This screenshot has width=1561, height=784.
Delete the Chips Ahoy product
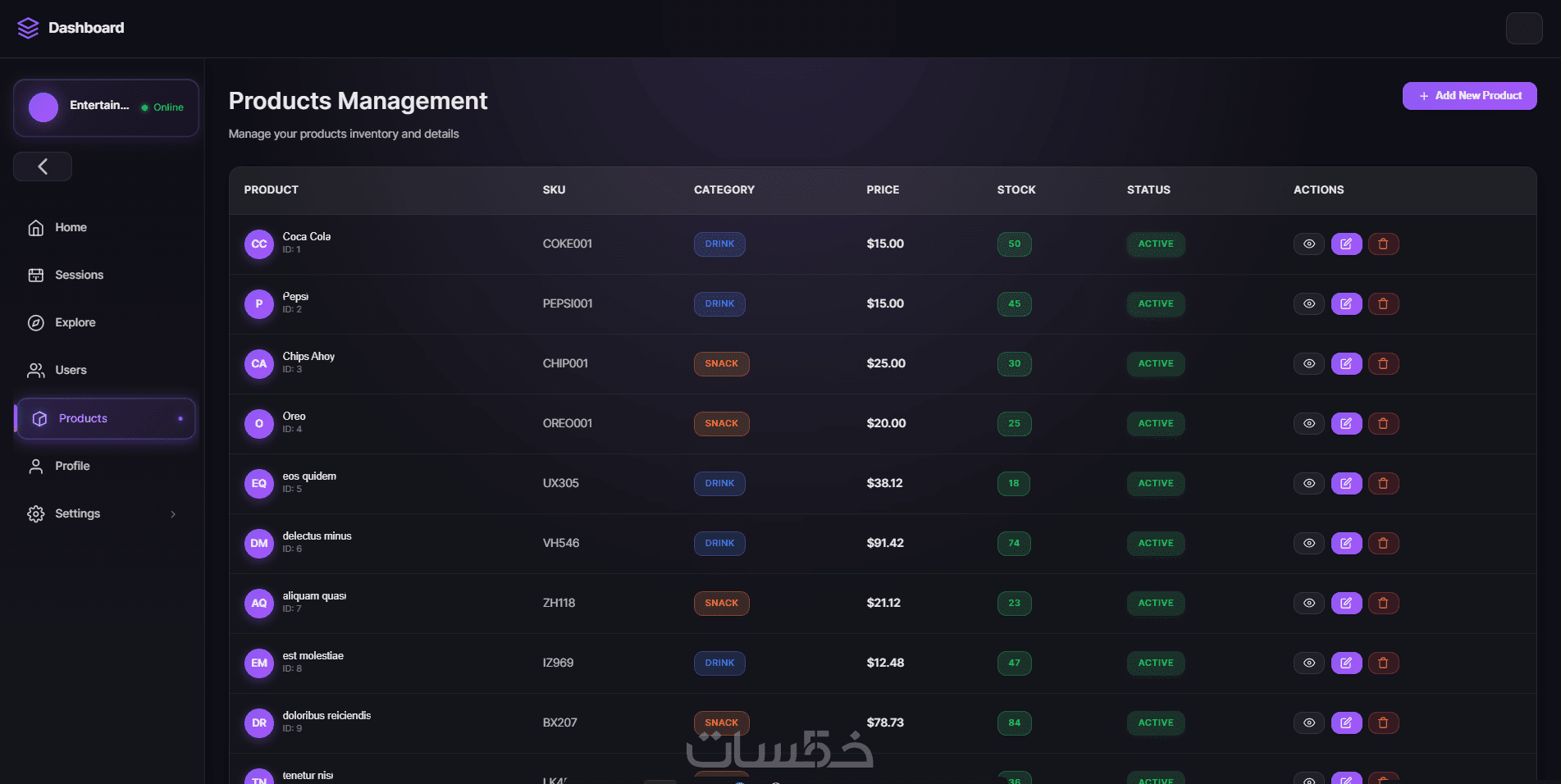coord(1383,363)
